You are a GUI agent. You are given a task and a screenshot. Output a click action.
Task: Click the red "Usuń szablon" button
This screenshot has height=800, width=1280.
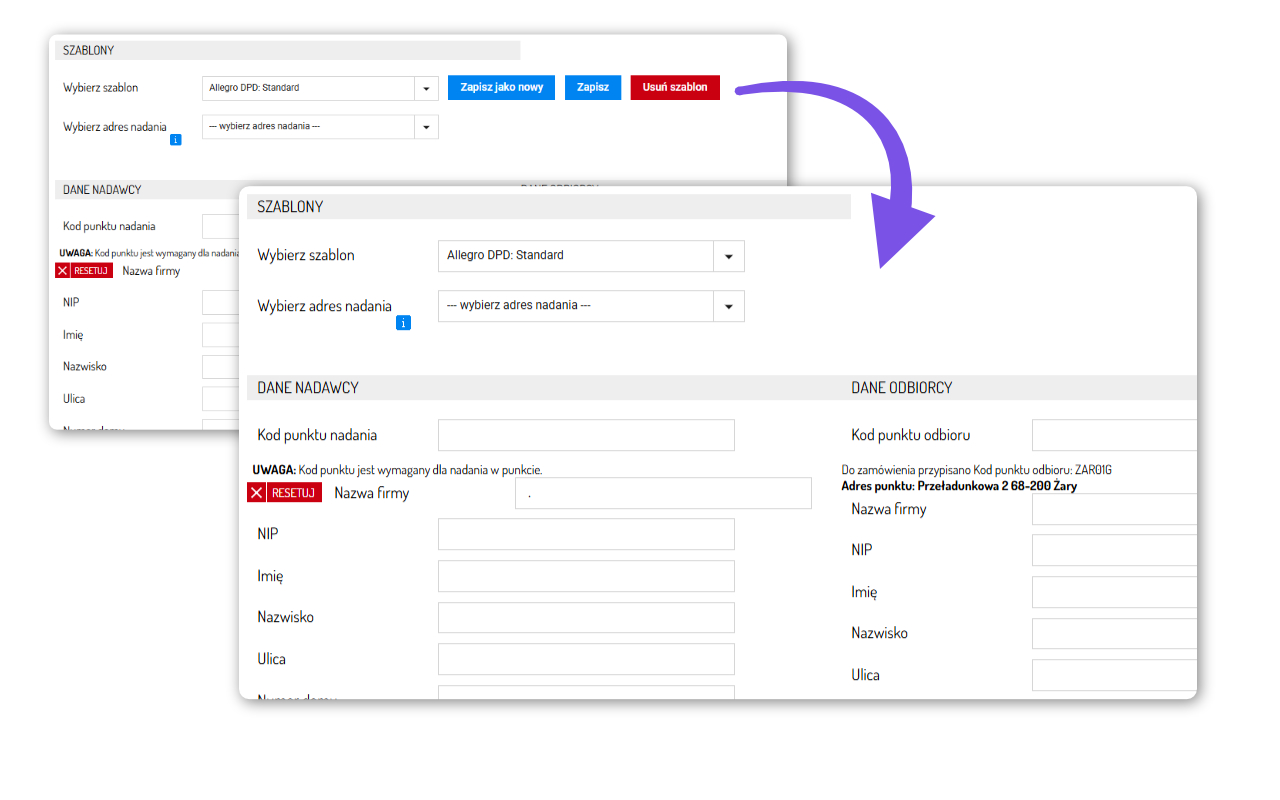click(675, 88)
